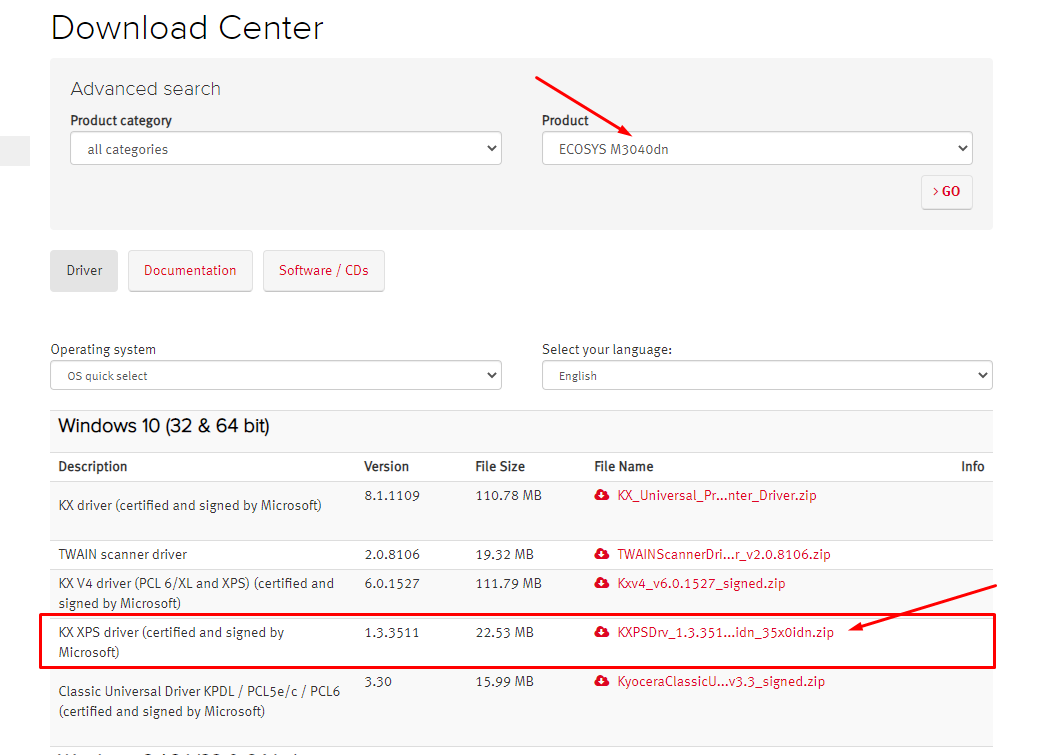Click the File Name column header

click(624, 466)
